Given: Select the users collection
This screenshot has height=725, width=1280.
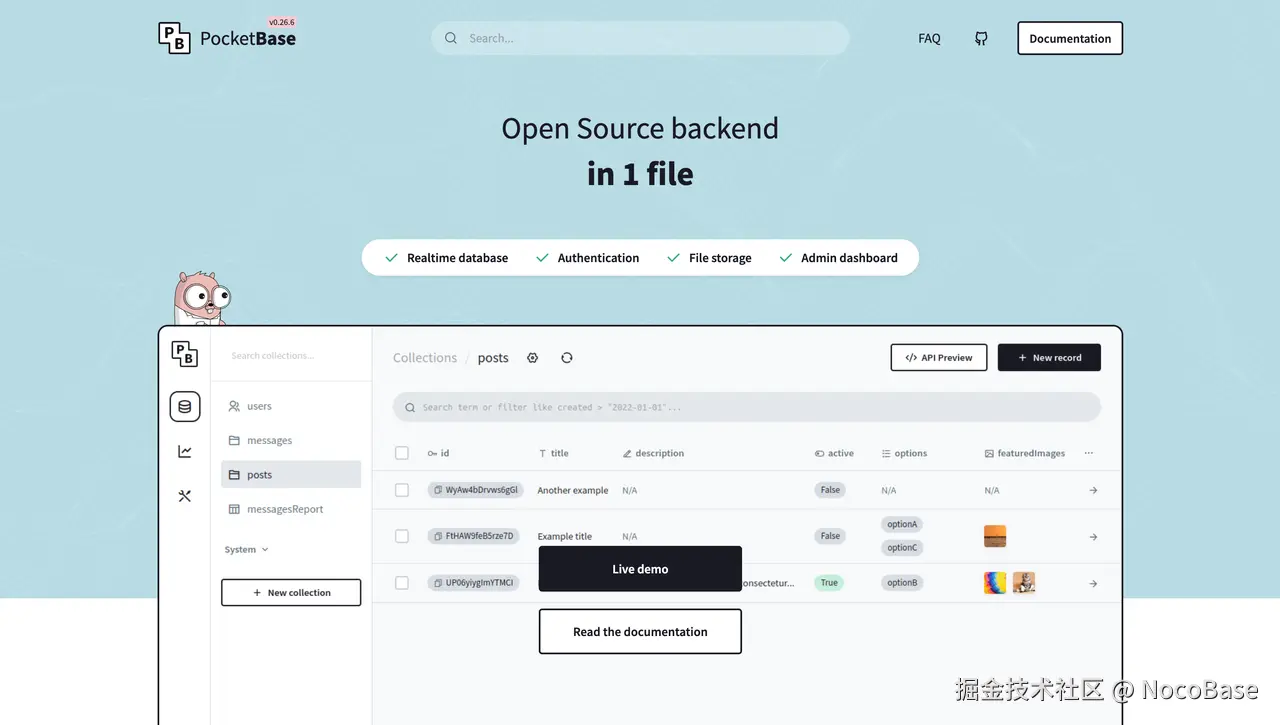Looking at the screenshot, I should tap(291, 406).
